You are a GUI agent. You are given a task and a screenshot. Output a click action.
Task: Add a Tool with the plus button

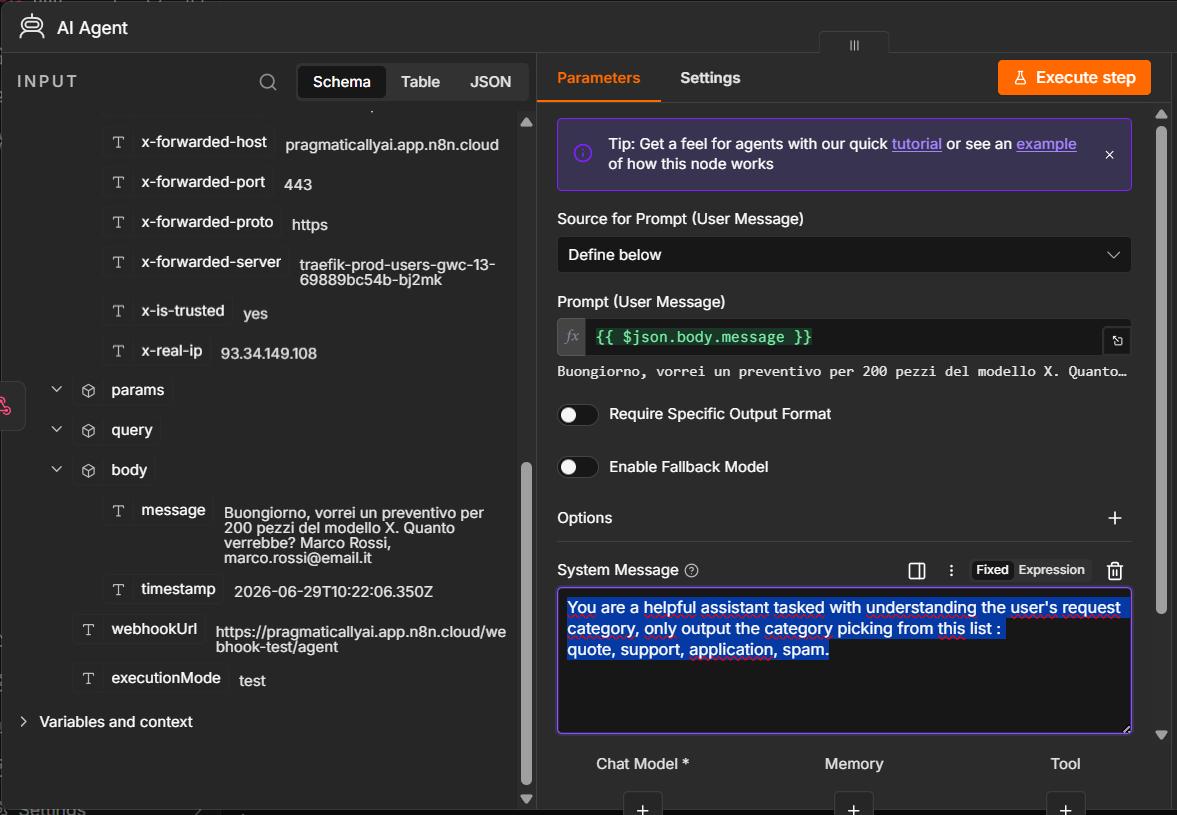pyautogui.click(x=1065, y=804)
